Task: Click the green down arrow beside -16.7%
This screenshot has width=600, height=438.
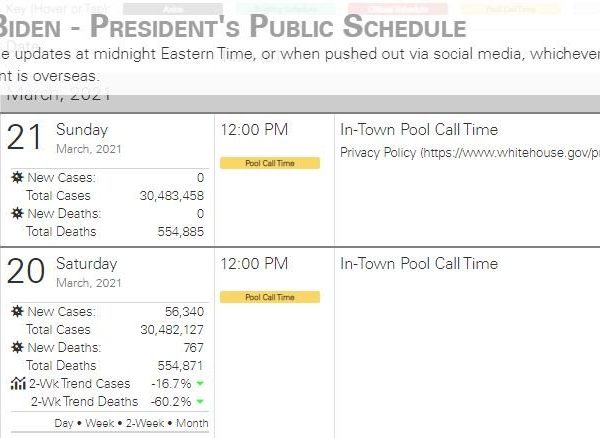Action: [200, 384]
